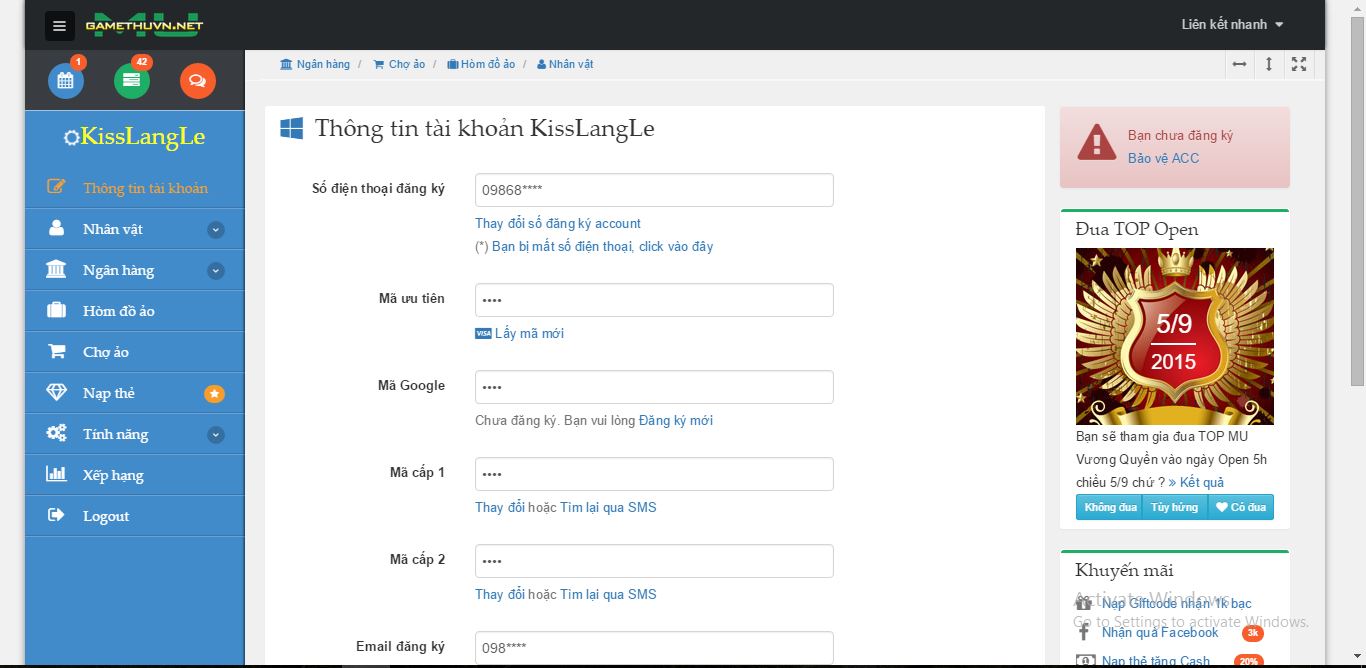Click the hamburger menu icon in header
The image size is (1366, 668).
coord(60,26)
